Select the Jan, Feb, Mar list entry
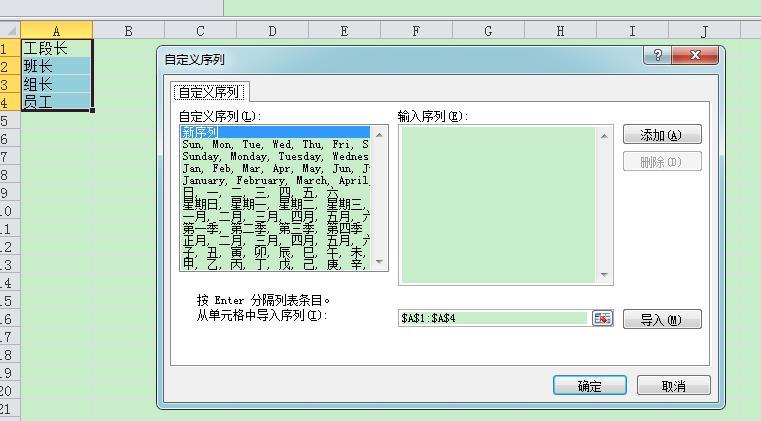The width and height of the screenshot is (761, 421). 275,168
